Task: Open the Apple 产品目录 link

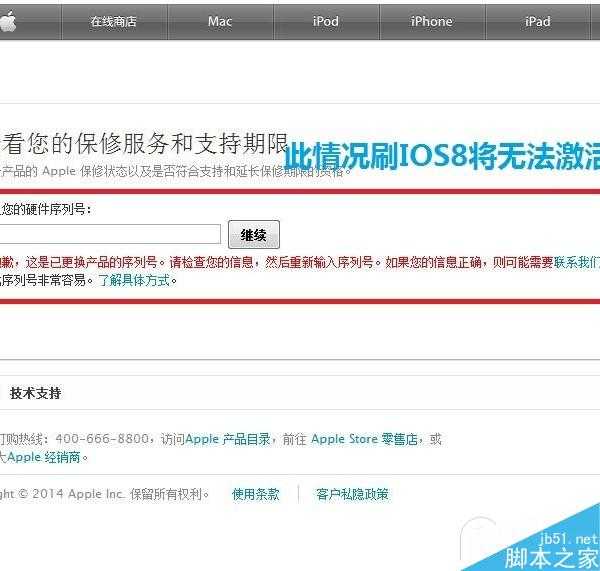Action: click(x=228, y=439)
